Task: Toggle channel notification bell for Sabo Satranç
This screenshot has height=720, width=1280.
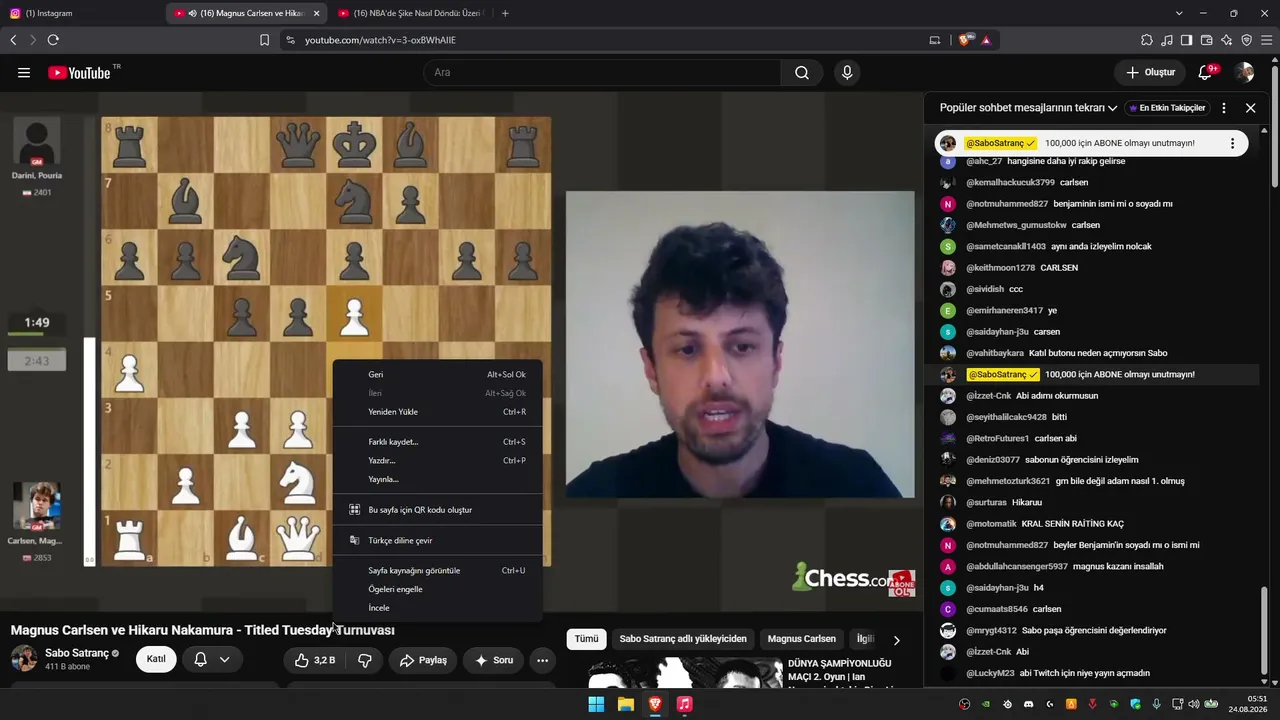Action: (200, 659)
